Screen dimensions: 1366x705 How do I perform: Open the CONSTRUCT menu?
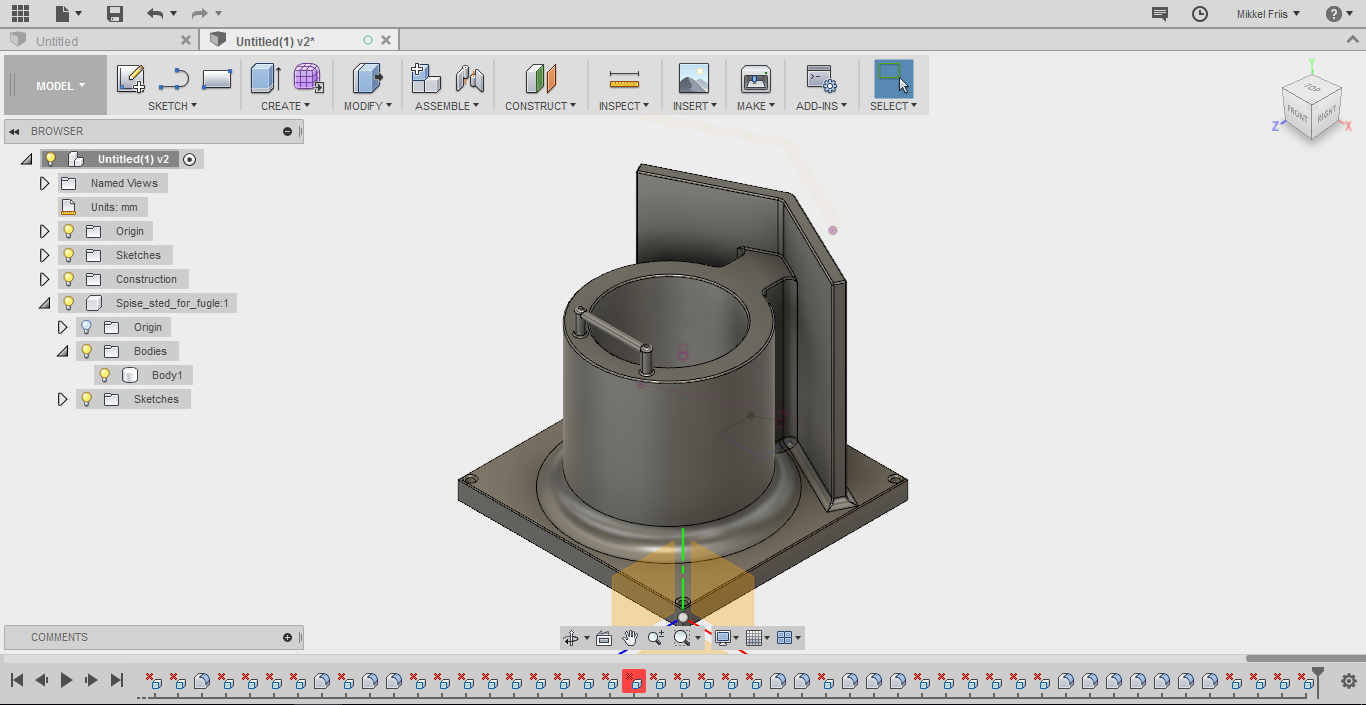[x=540, y=106]
